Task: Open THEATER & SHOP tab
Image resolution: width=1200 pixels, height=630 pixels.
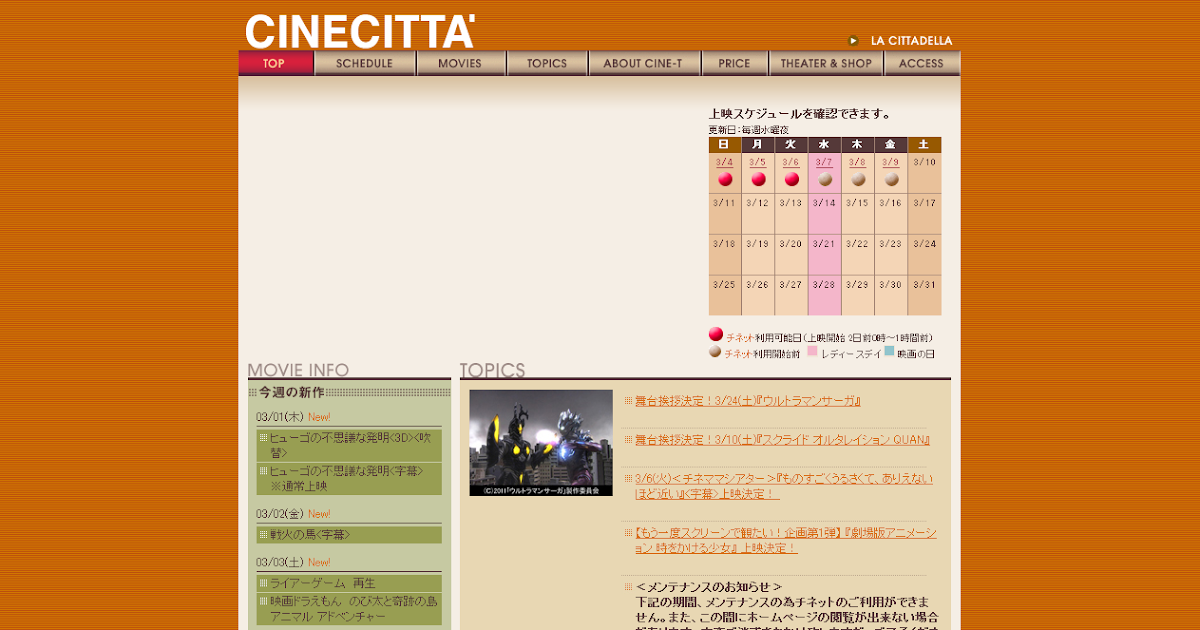Action: [826, 63]
